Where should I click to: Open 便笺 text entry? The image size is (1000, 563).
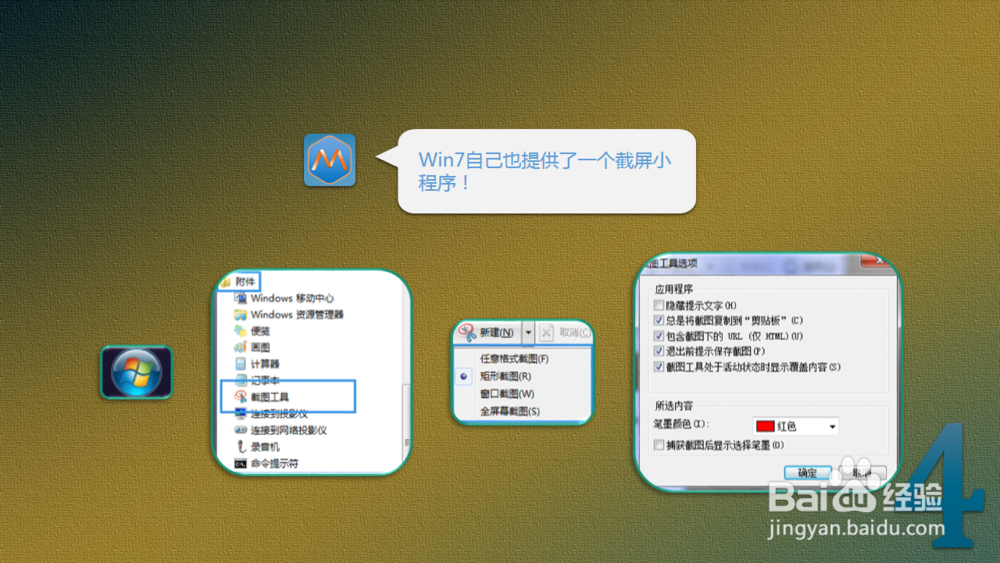click(x=260, y=331)
